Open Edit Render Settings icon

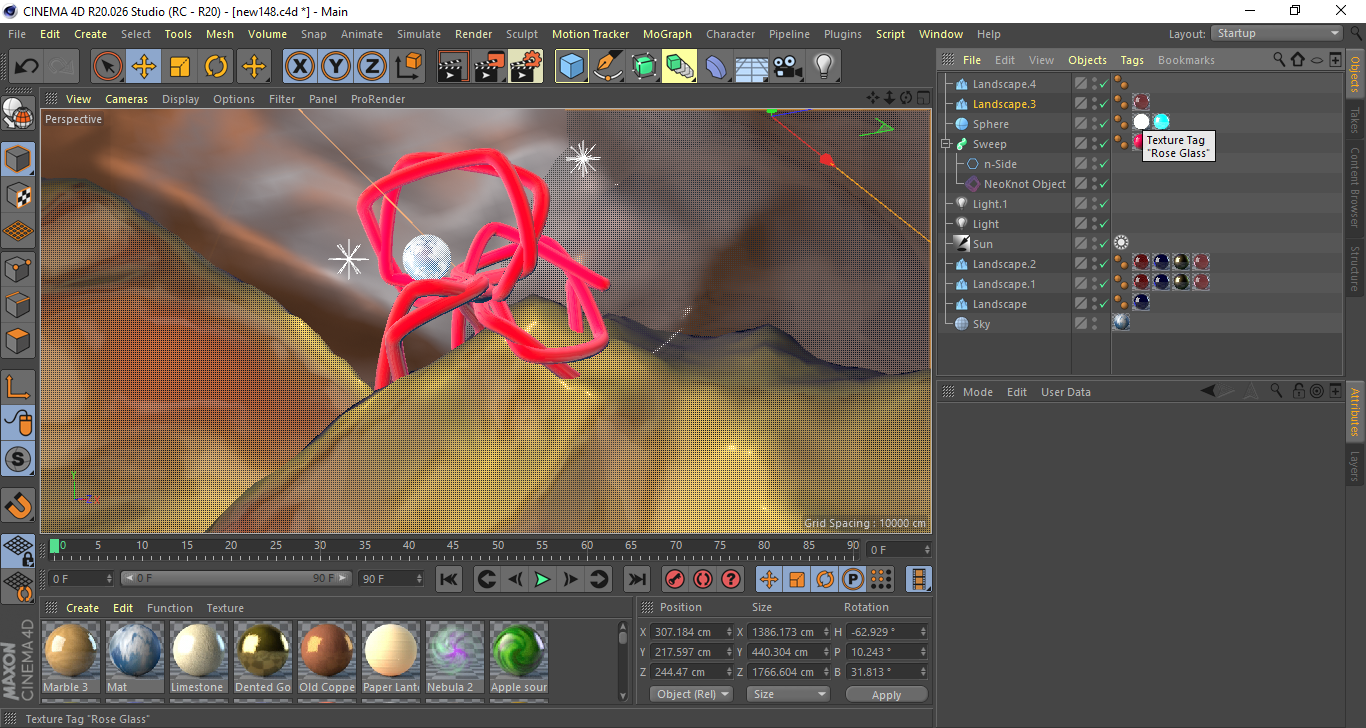pyautogui.click(x=526, y=67)
